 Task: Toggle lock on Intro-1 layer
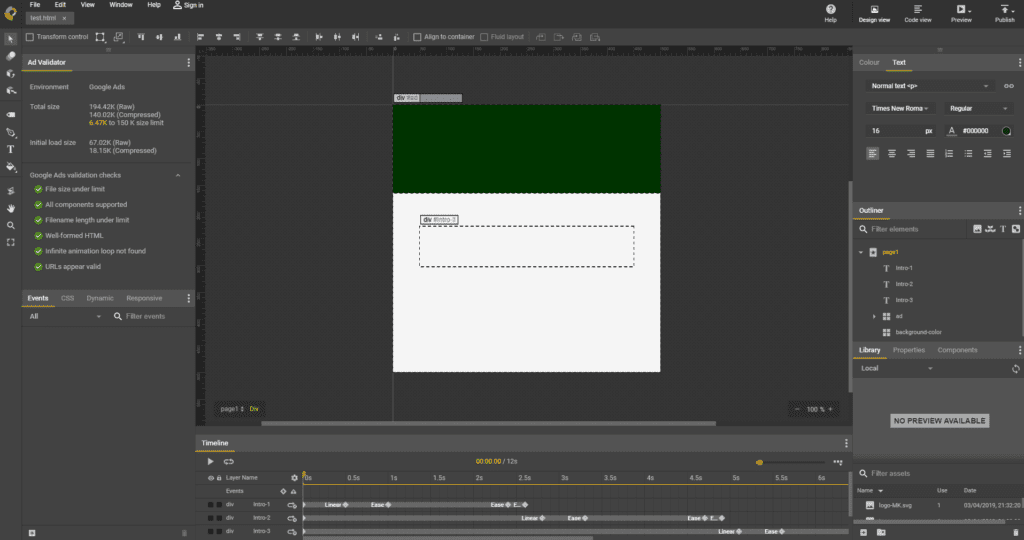[x=219, y=505]
